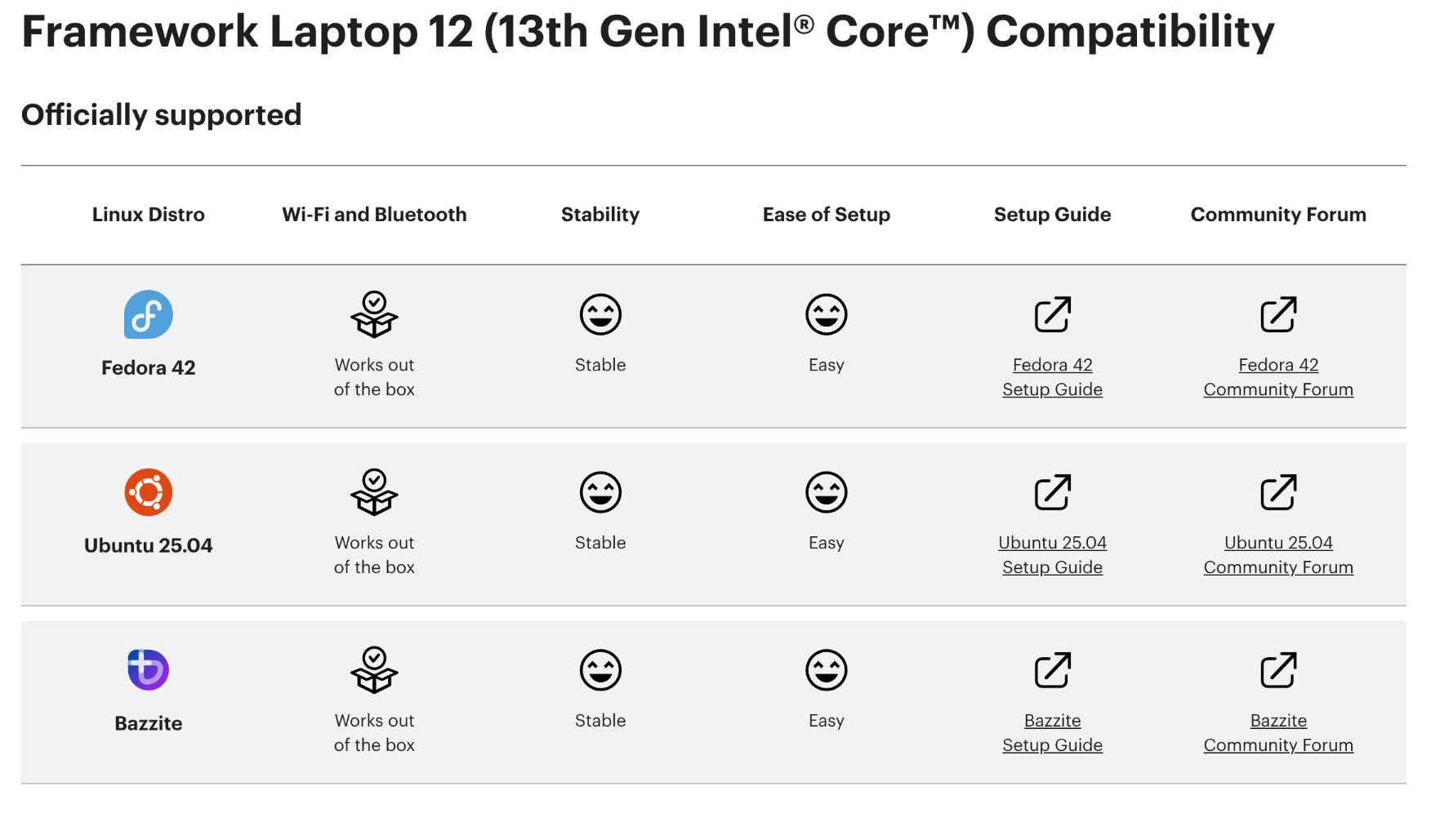This screenshot has width=1440, height=840.
Task: Open Ubuntu 25.04 community forum external-link icon
Action: (x=1278, y=492)
